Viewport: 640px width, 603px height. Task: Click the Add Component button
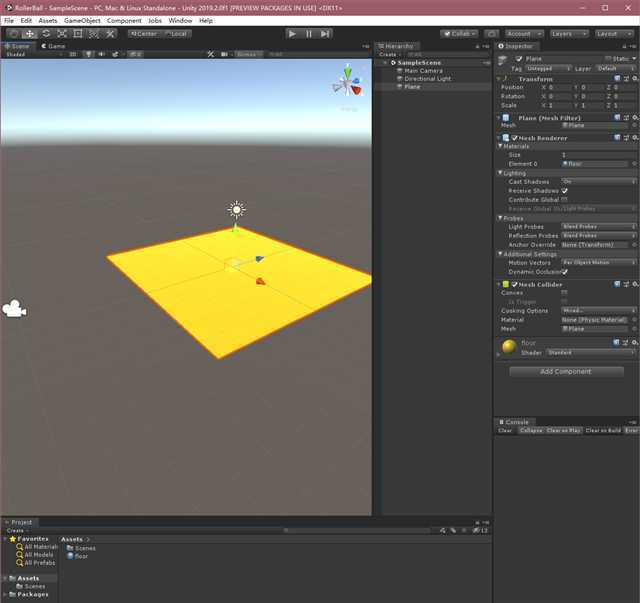(x=566, y=372)
